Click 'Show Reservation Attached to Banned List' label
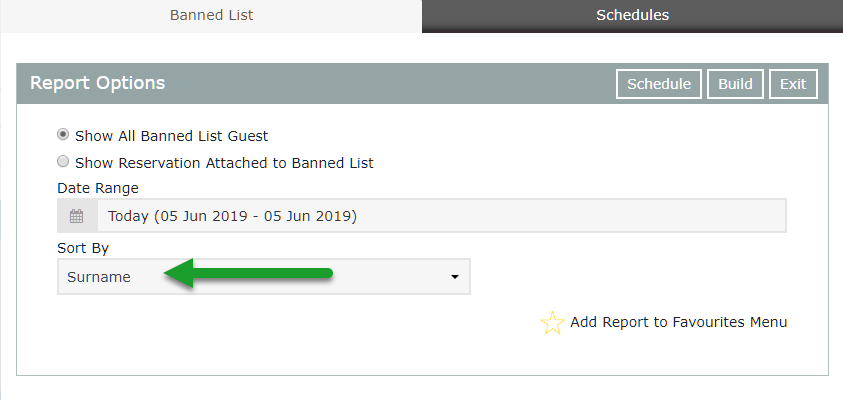Image resolution: width=843 pixels, height=400 pixels. [224, 163]
